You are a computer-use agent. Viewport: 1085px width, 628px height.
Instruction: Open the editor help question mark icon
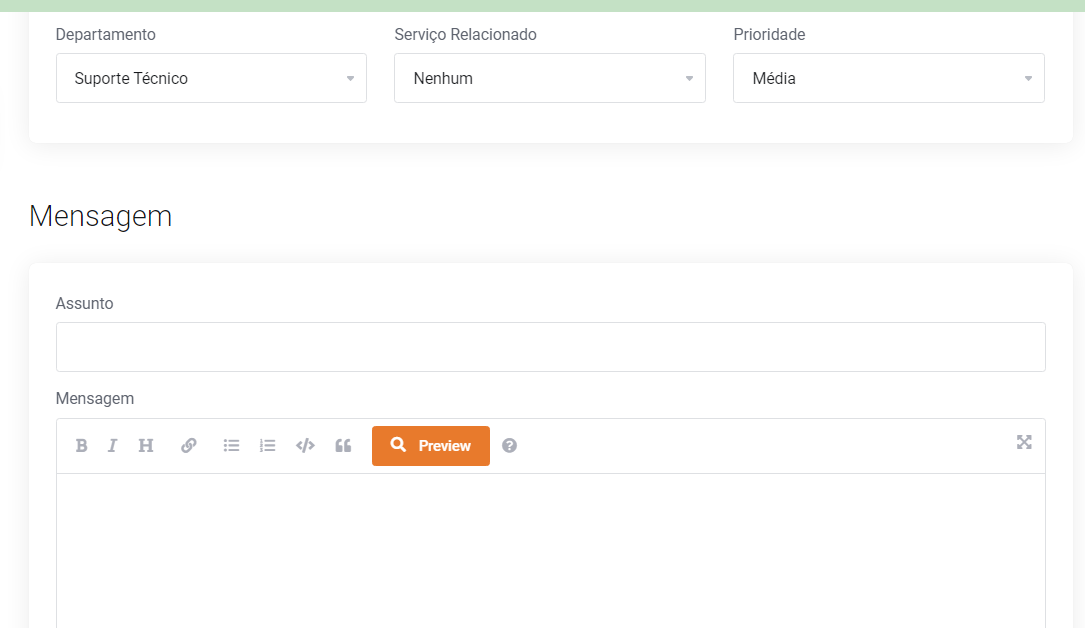(509, 446)
